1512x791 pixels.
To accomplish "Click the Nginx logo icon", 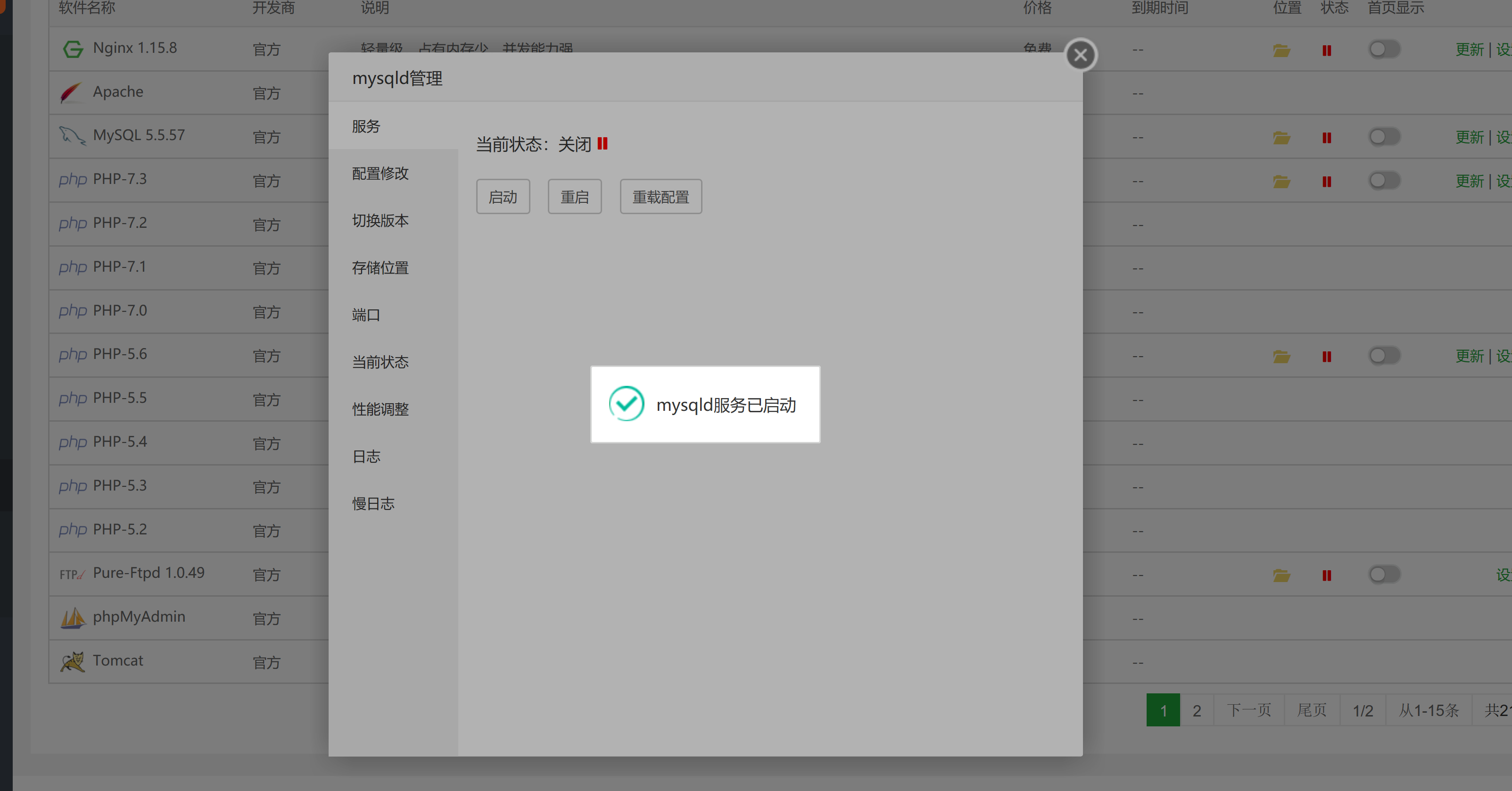I will [x=73, y=49].
